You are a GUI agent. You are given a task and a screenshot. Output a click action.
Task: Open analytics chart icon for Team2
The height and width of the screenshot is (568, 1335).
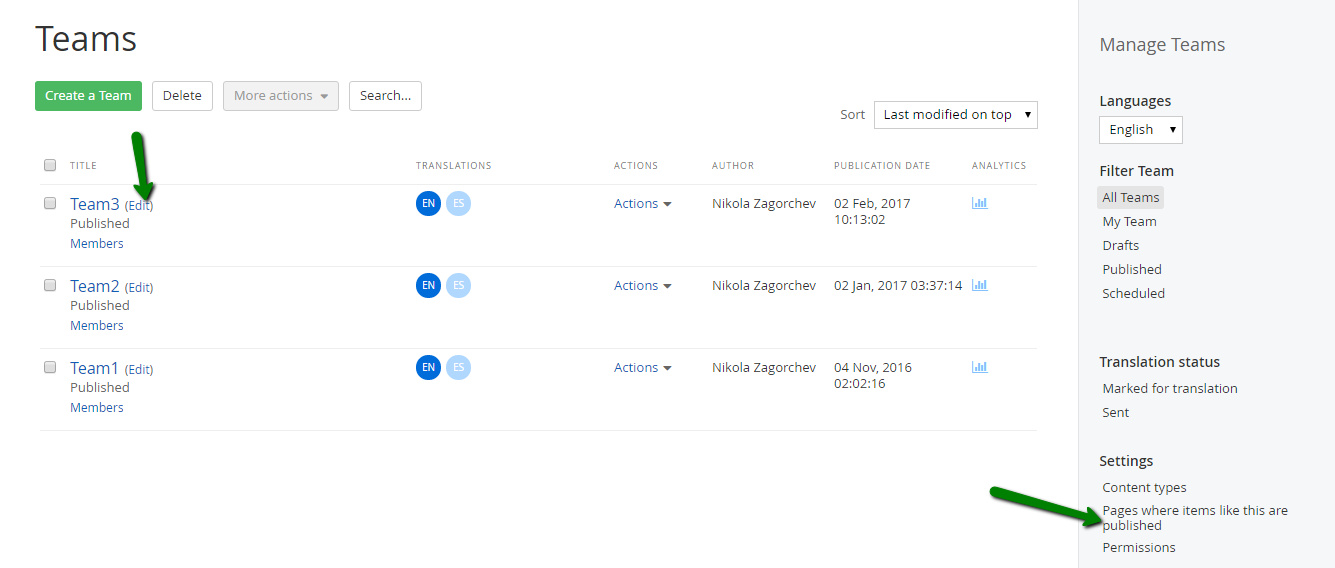tap(980, 285)
